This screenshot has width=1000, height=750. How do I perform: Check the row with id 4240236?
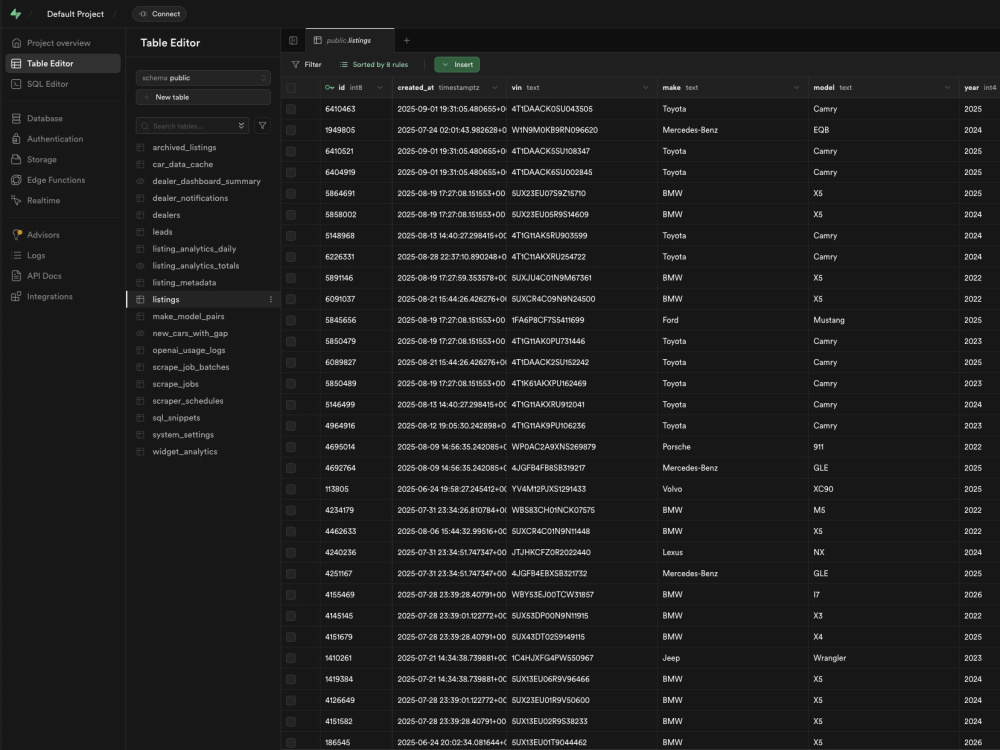[x=291, y=552]
